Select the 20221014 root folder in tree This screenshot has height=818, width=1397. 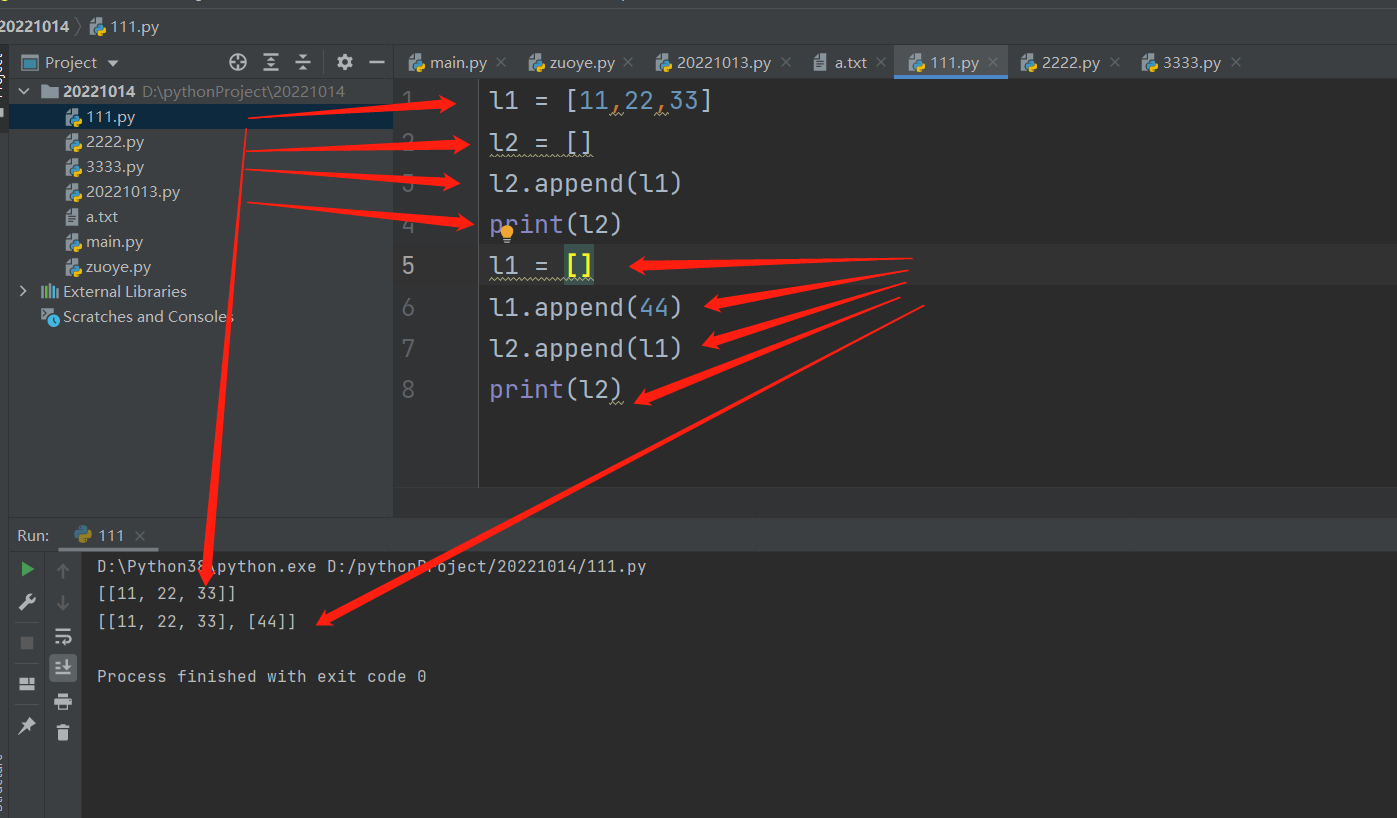[x=99, y=91]
